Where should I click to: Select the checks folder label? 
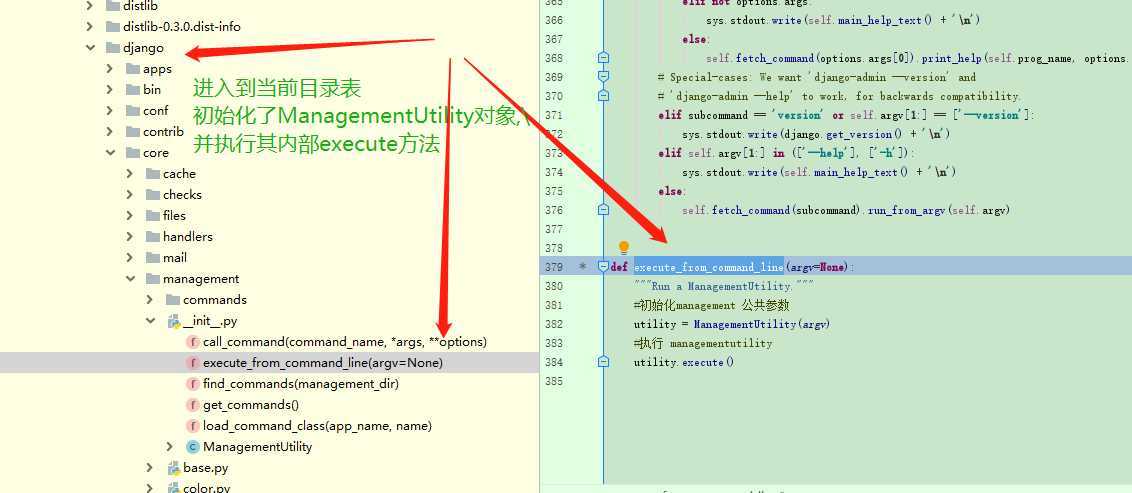coord(182,194)
